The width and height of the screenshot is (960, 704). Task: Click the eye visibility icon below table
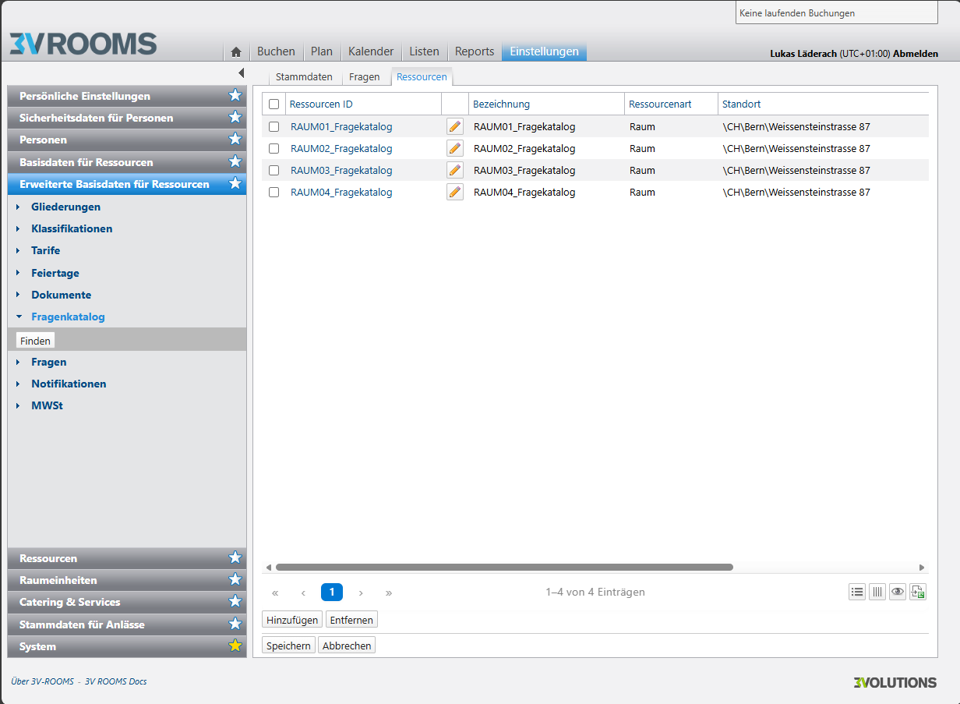click(x=898, y=592)
